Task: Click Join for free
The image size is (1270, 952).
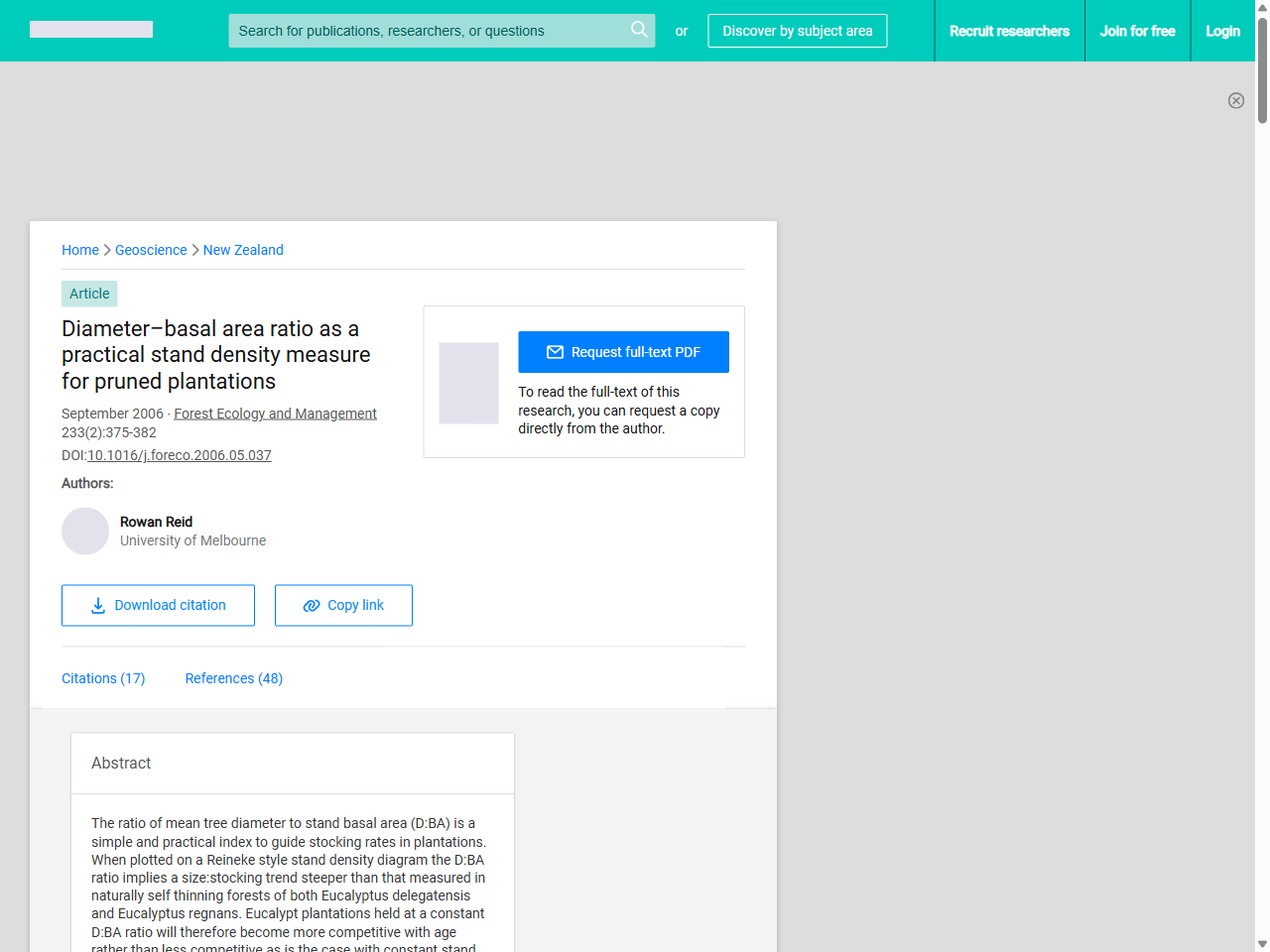Action: pyautogui.click(x=1137, y=31)
